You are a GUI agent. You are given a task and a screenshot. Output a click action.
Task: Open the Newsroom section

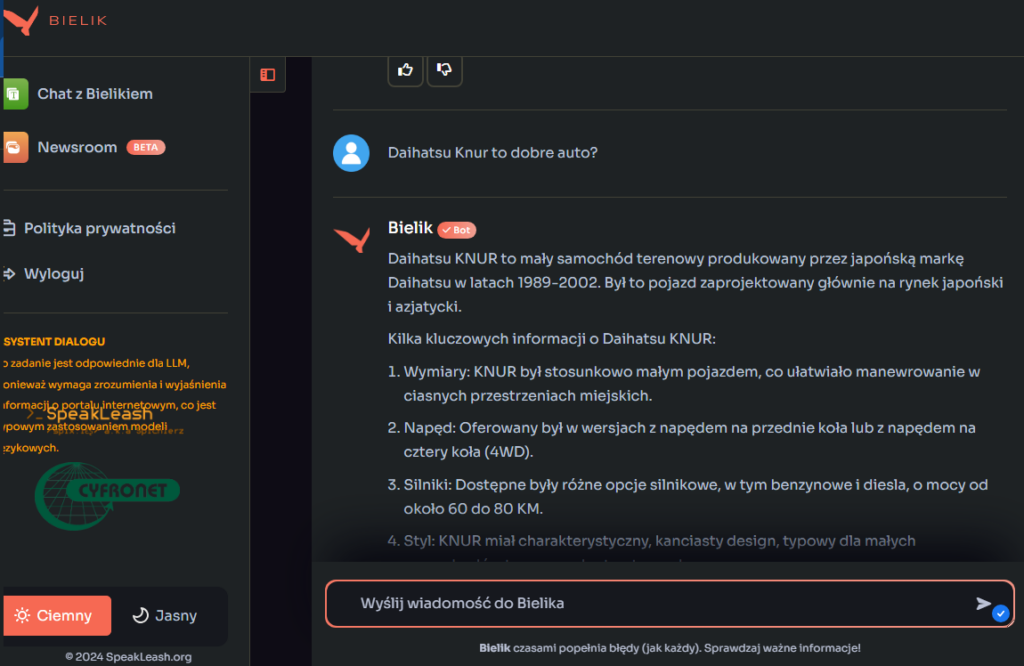pos(77,147)
